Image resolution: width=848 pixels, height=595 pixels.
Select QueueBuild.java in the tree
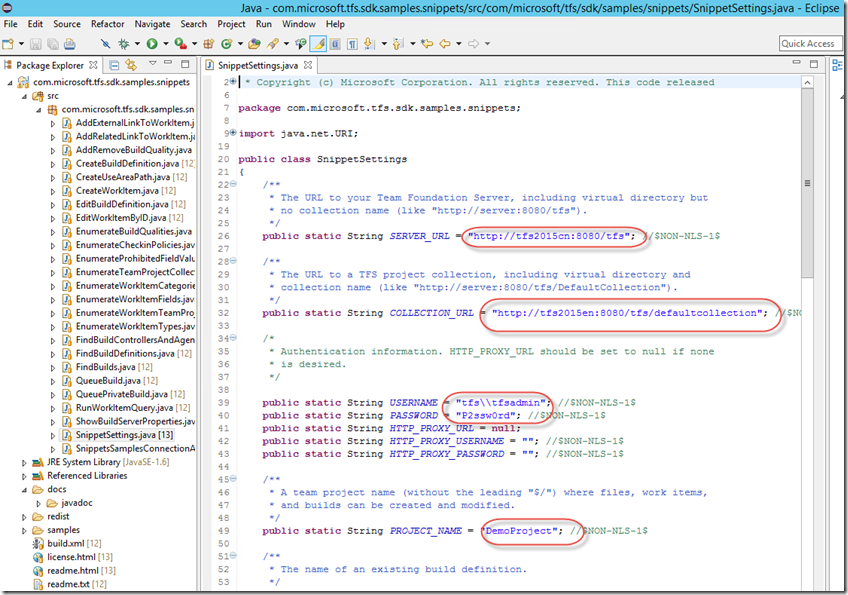(x=108, y=380)
